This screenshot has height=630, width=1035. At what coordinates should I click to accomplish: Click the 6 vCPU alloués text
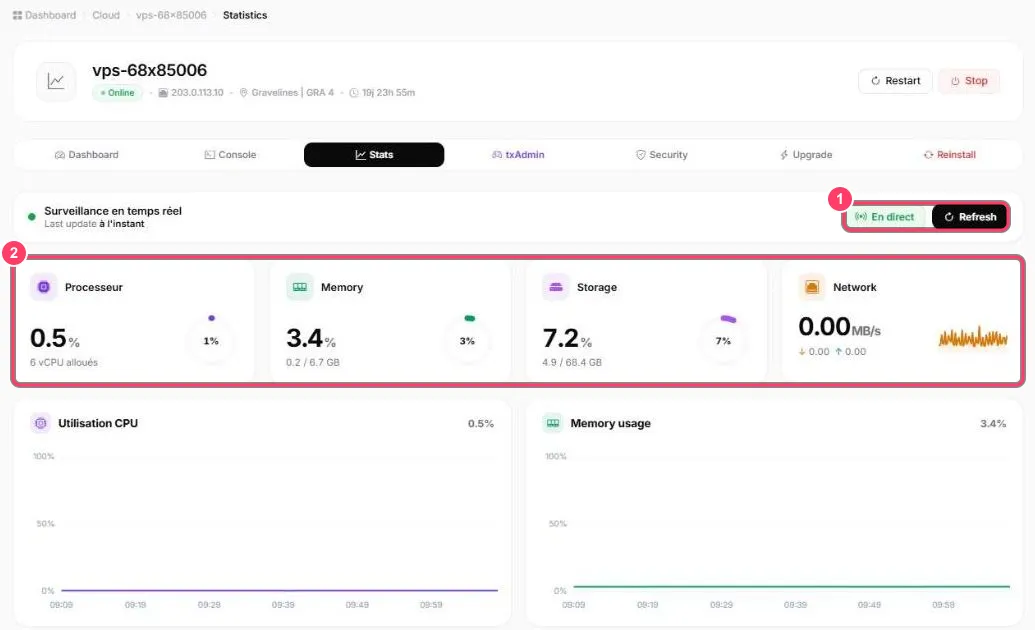coord(64,363)
